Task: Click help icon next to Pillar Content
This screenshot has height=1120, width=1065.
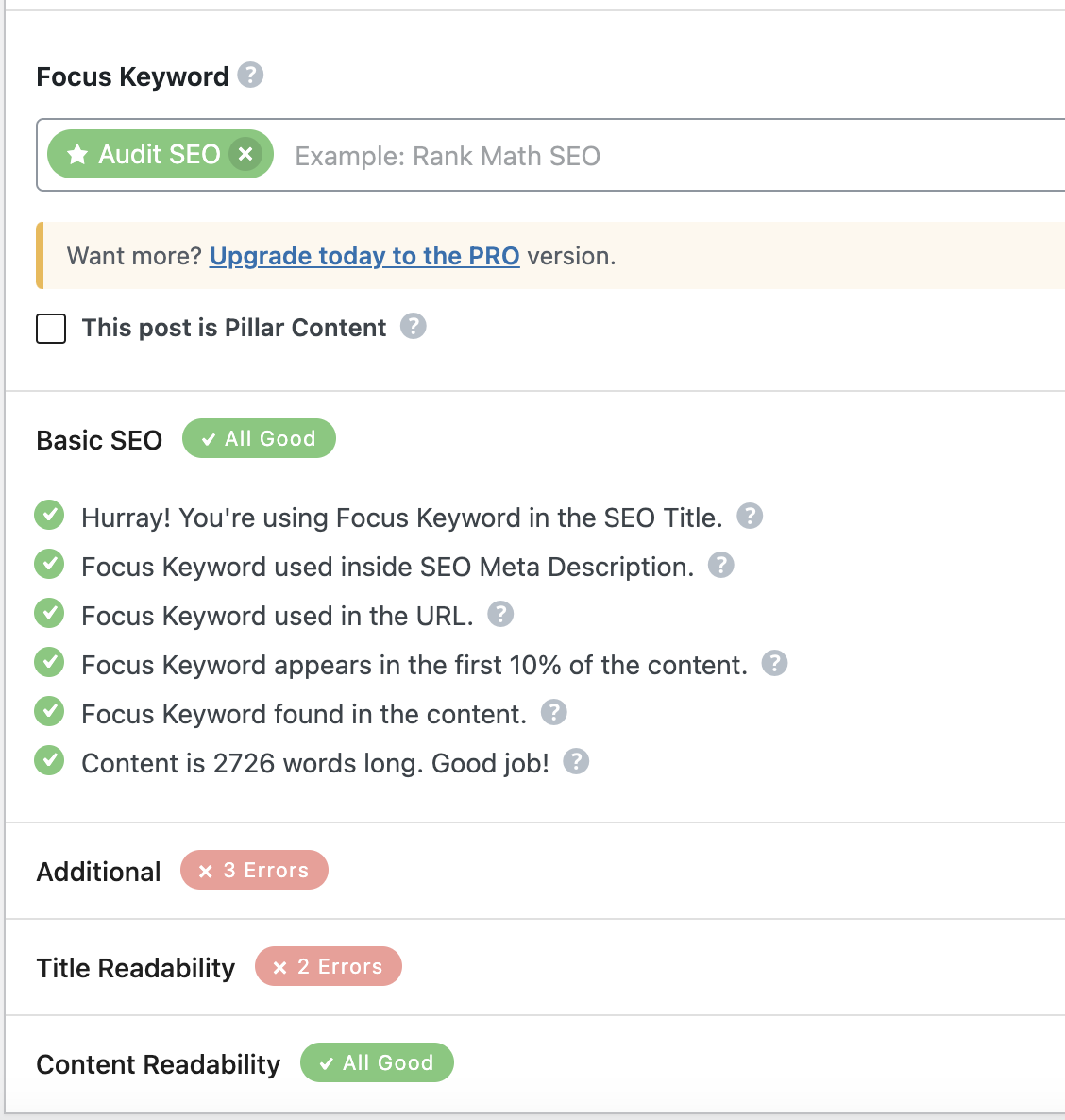Action: pyautogui.click(x=414, y=327)
